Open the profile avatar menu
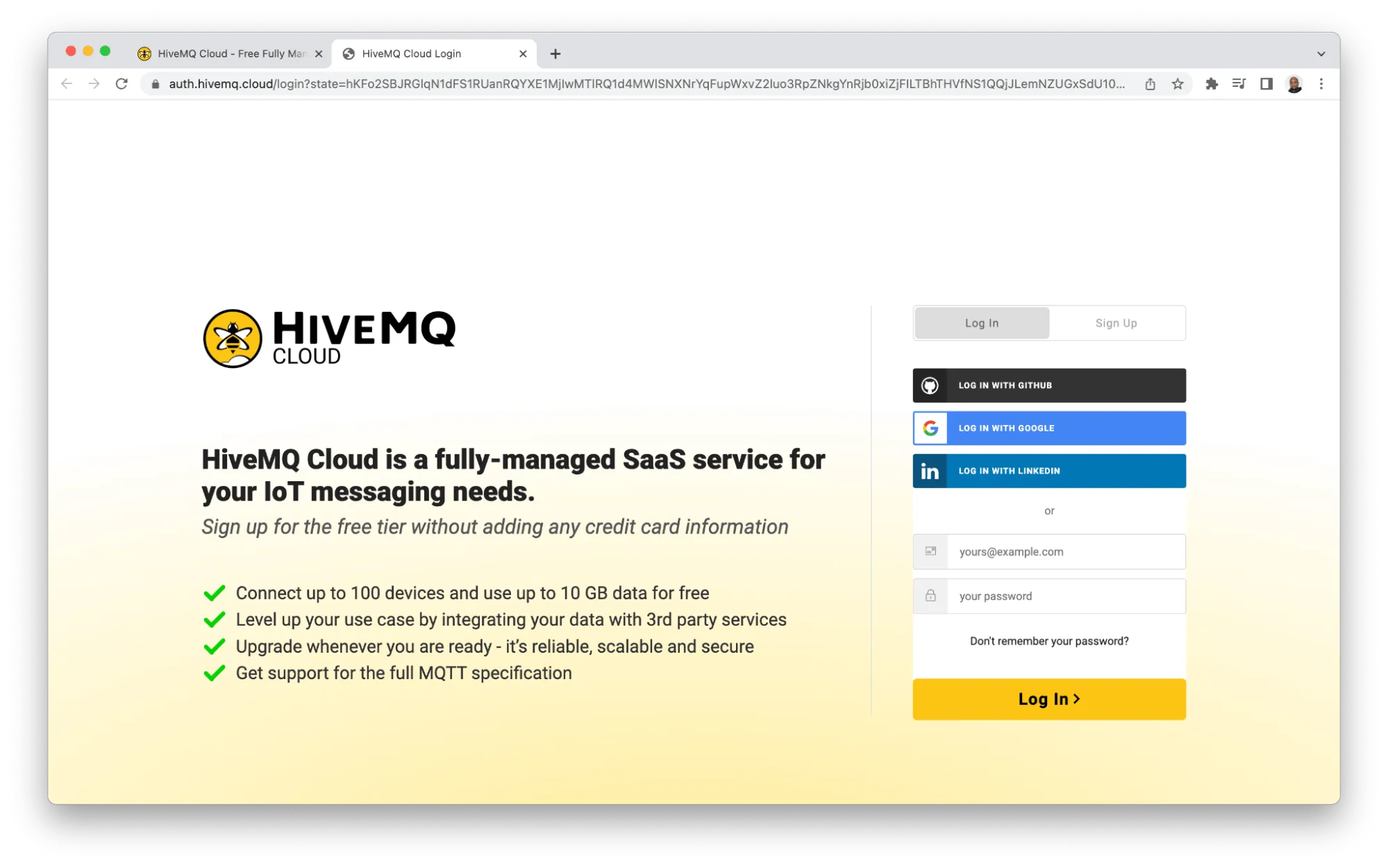Viewport: 1388px width, 868px height. tap(1294, 84)
